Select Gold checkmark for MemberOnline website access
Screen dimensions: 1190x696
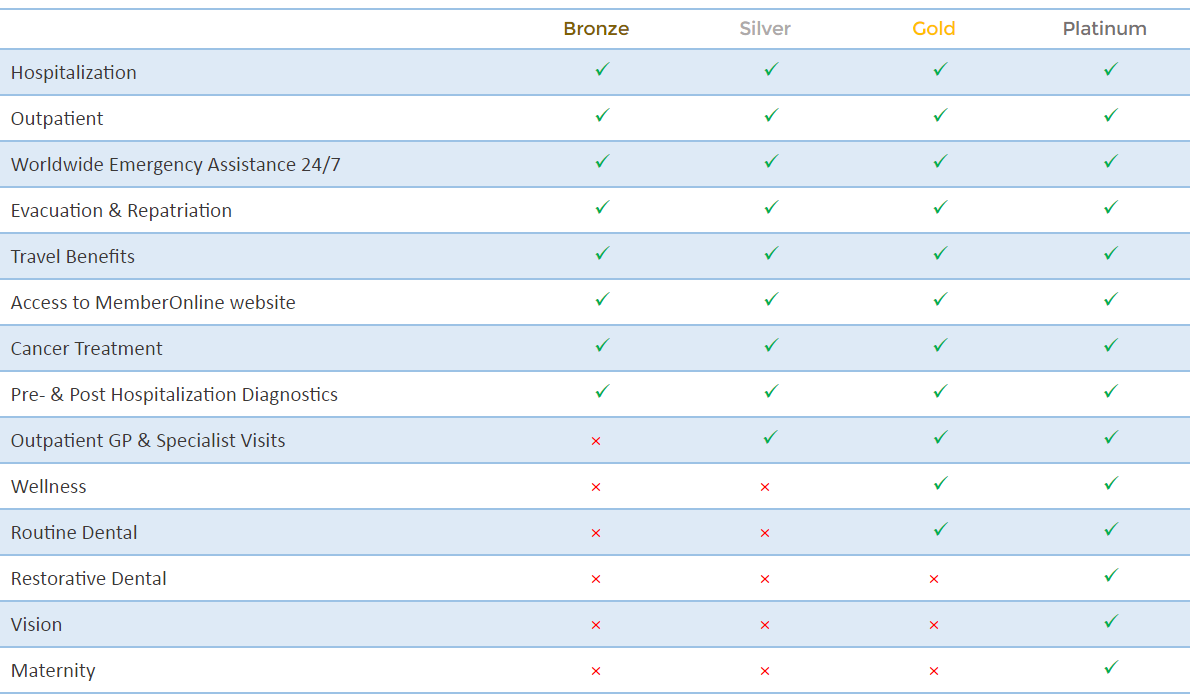coord(941,300)
